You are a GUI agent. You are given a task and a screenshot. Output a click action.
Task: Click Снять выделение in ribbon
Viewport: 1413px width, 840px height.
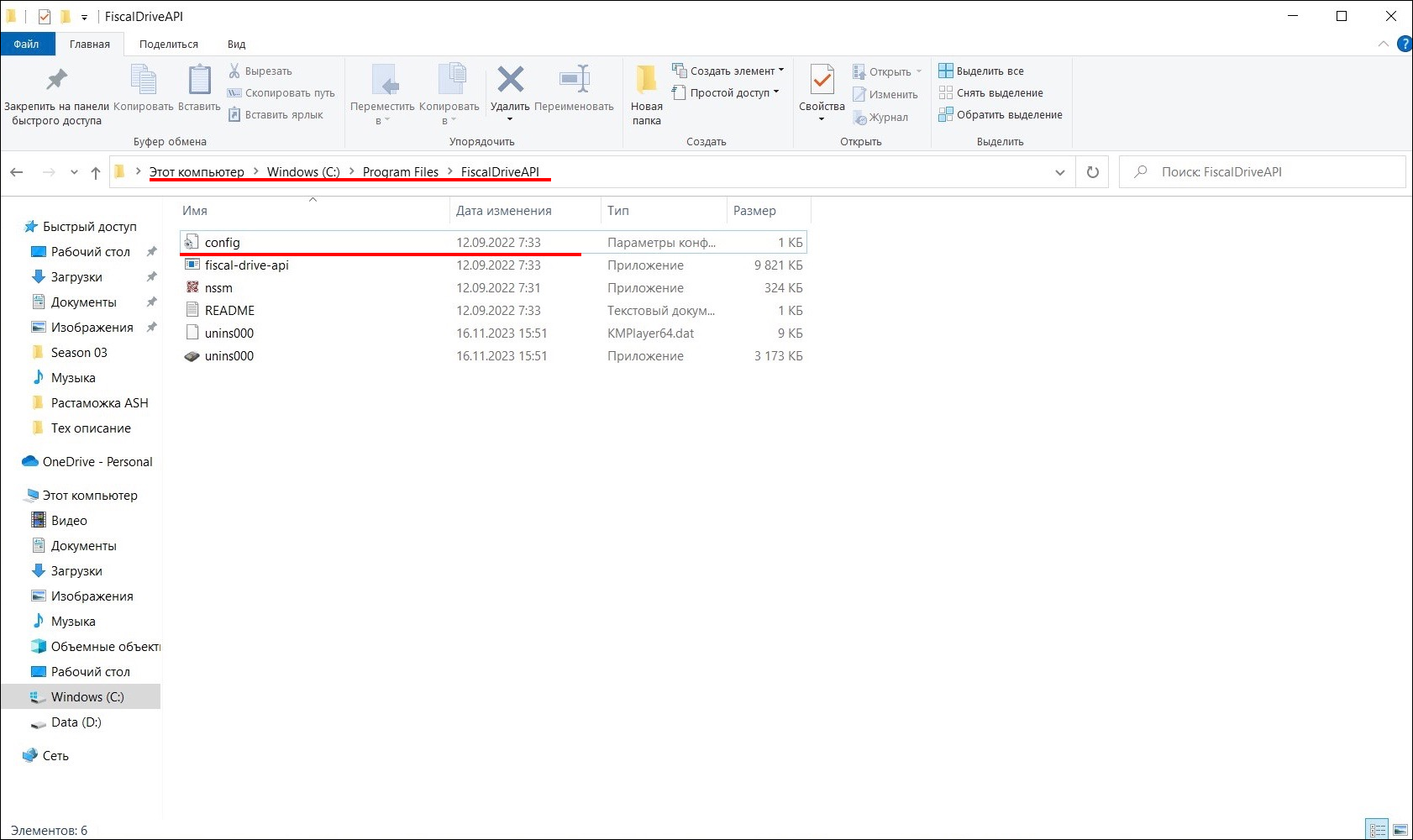pos(991,92)
